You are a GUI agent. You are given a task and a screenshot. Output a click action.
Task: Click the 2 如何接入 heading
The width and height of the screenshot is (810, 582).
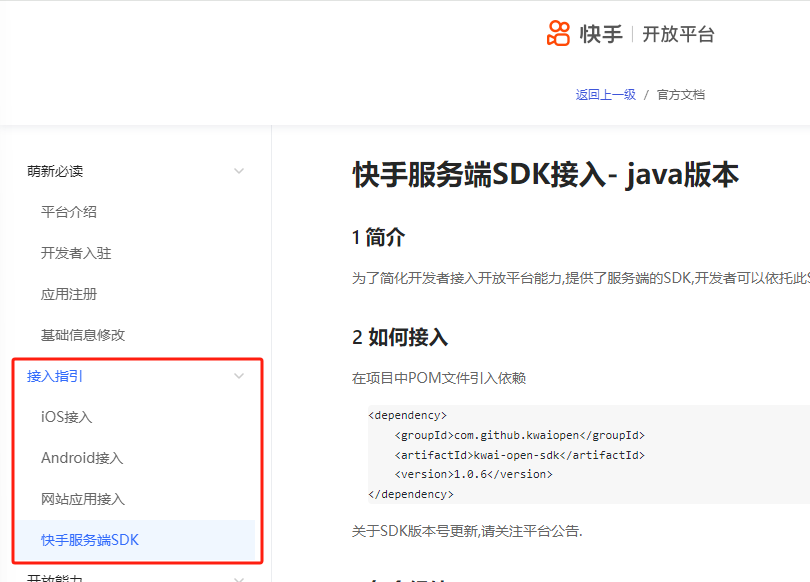point(400,337)
